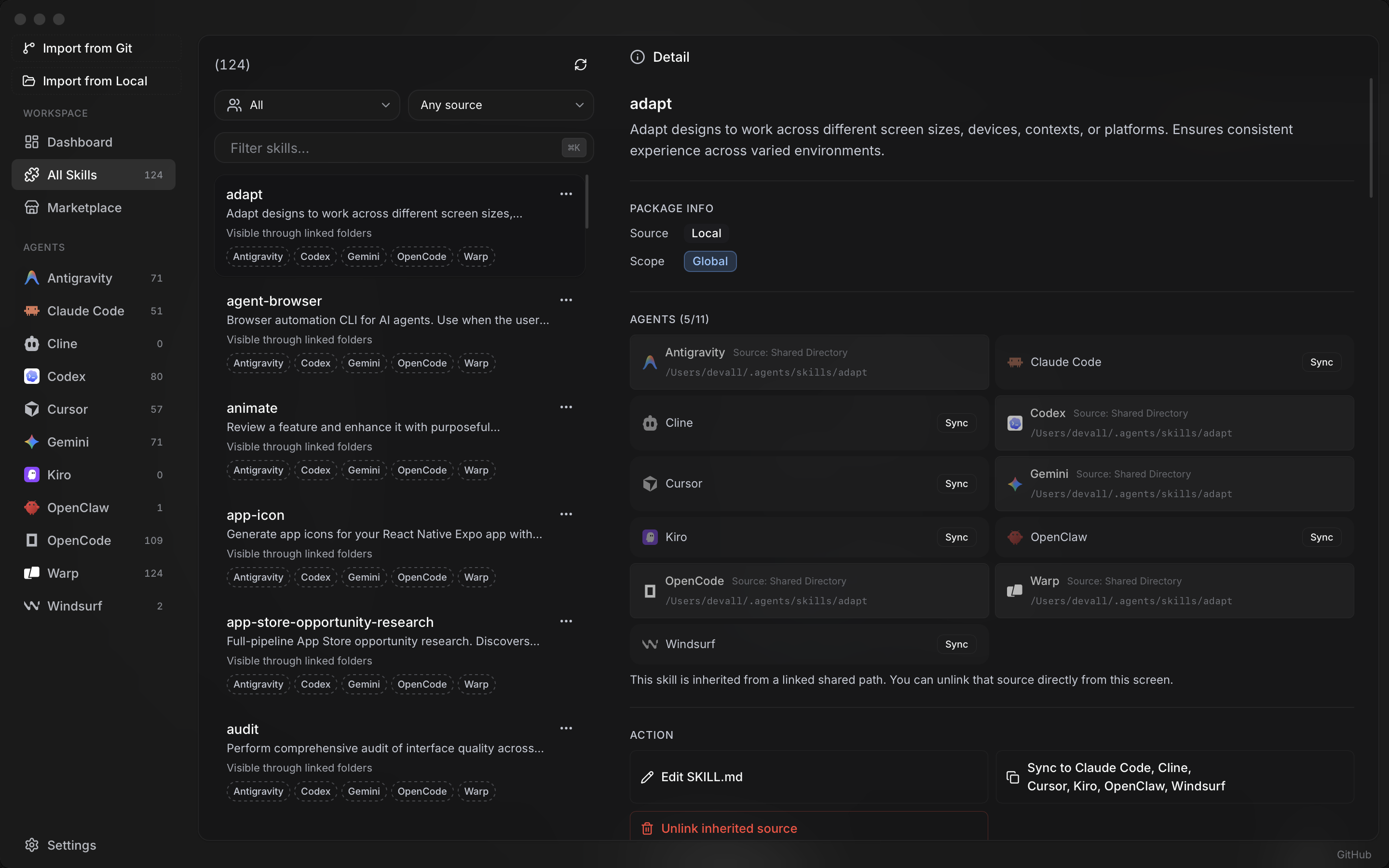Open the Codex agent via its icon
The image size is (1389, 868).
click(31, 376)
